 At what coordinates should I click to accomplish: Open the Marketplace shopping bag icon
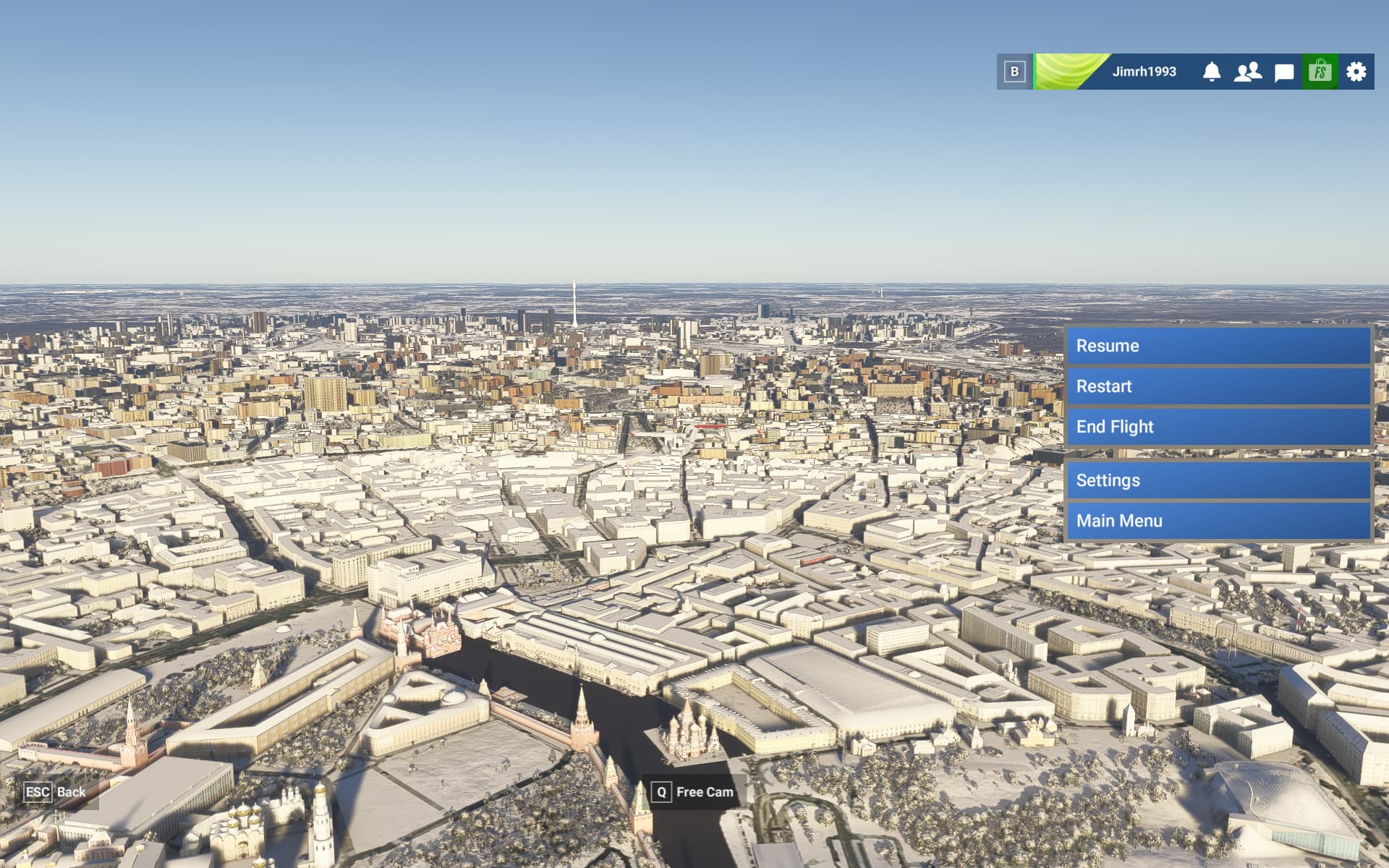[x=1320, y=72]
